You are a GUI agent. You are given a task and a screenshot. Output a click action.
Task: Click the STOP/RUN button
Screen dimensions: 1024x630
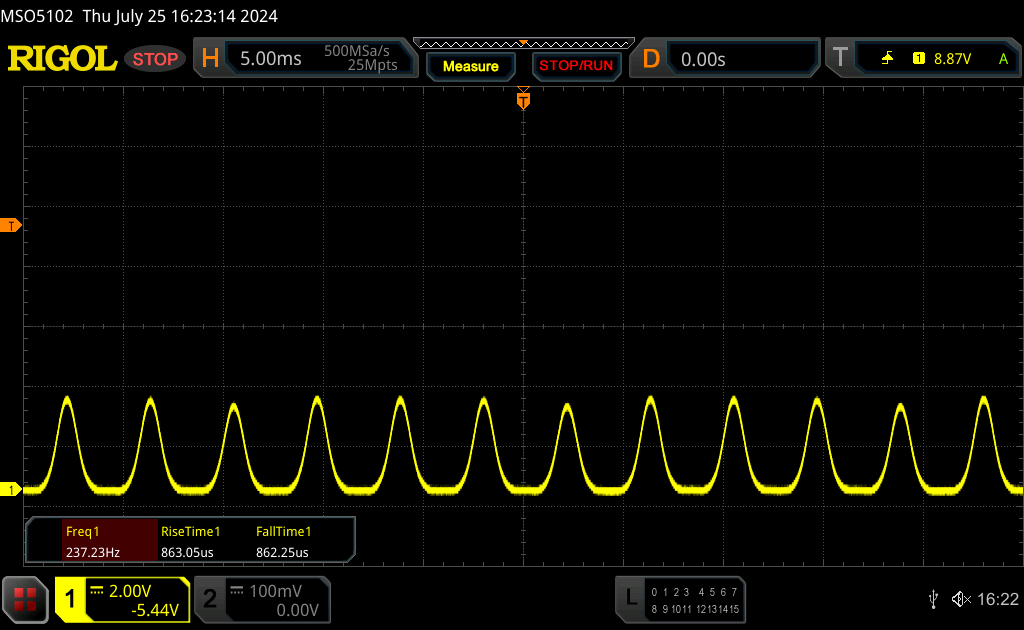[x=576, y=66]
